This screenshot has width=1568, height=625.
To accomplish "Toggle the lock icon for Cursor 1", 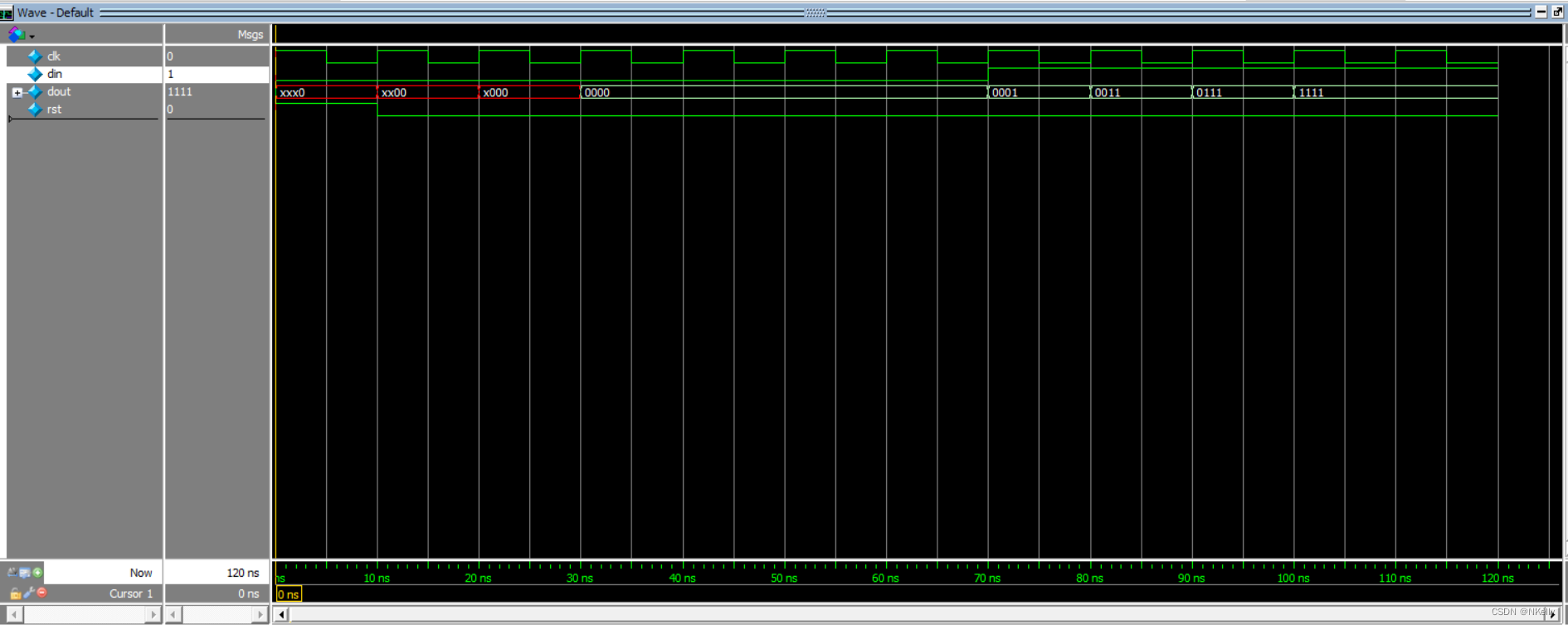I will (15, 593).
